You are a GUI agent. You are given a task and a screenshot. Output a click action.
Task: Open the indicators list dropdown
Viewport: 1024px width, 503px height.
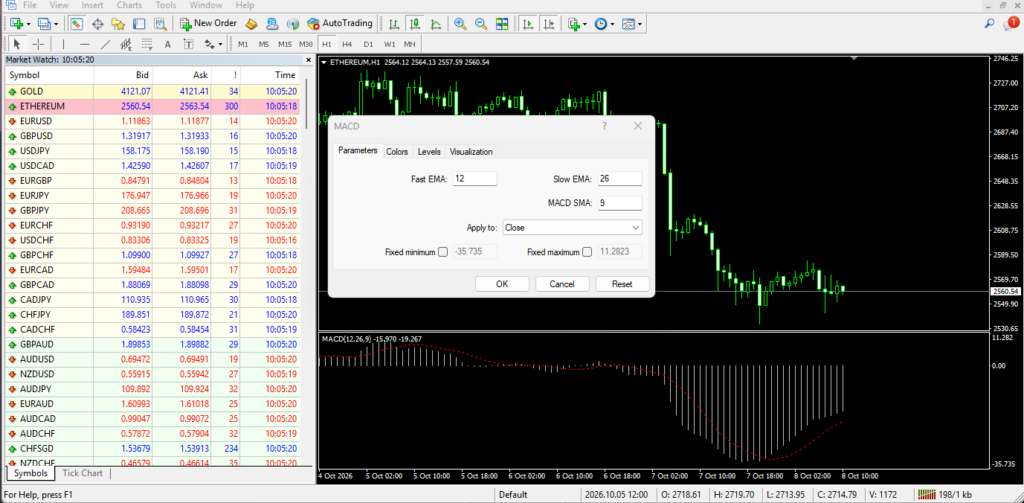click(x=577, y=24)
